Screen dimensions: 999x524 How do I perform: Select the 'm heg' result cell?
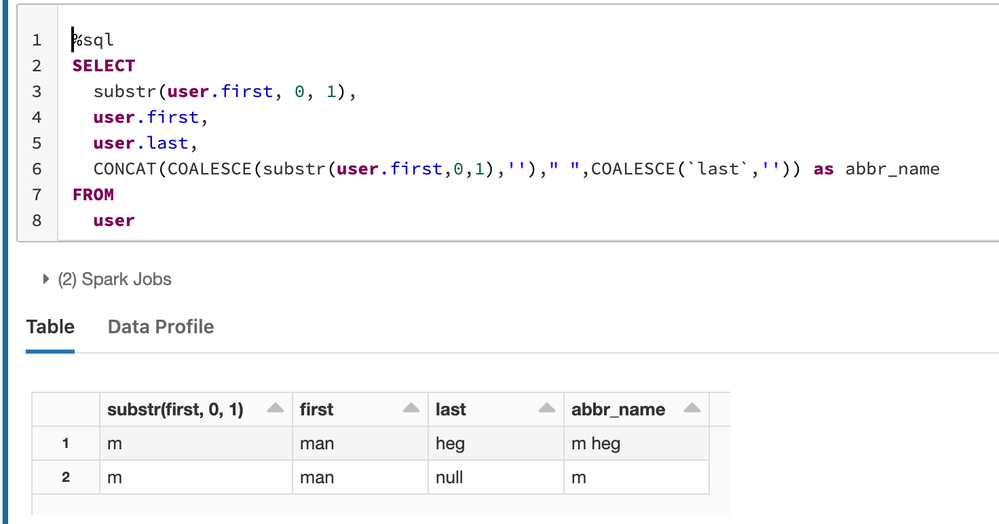596,444
